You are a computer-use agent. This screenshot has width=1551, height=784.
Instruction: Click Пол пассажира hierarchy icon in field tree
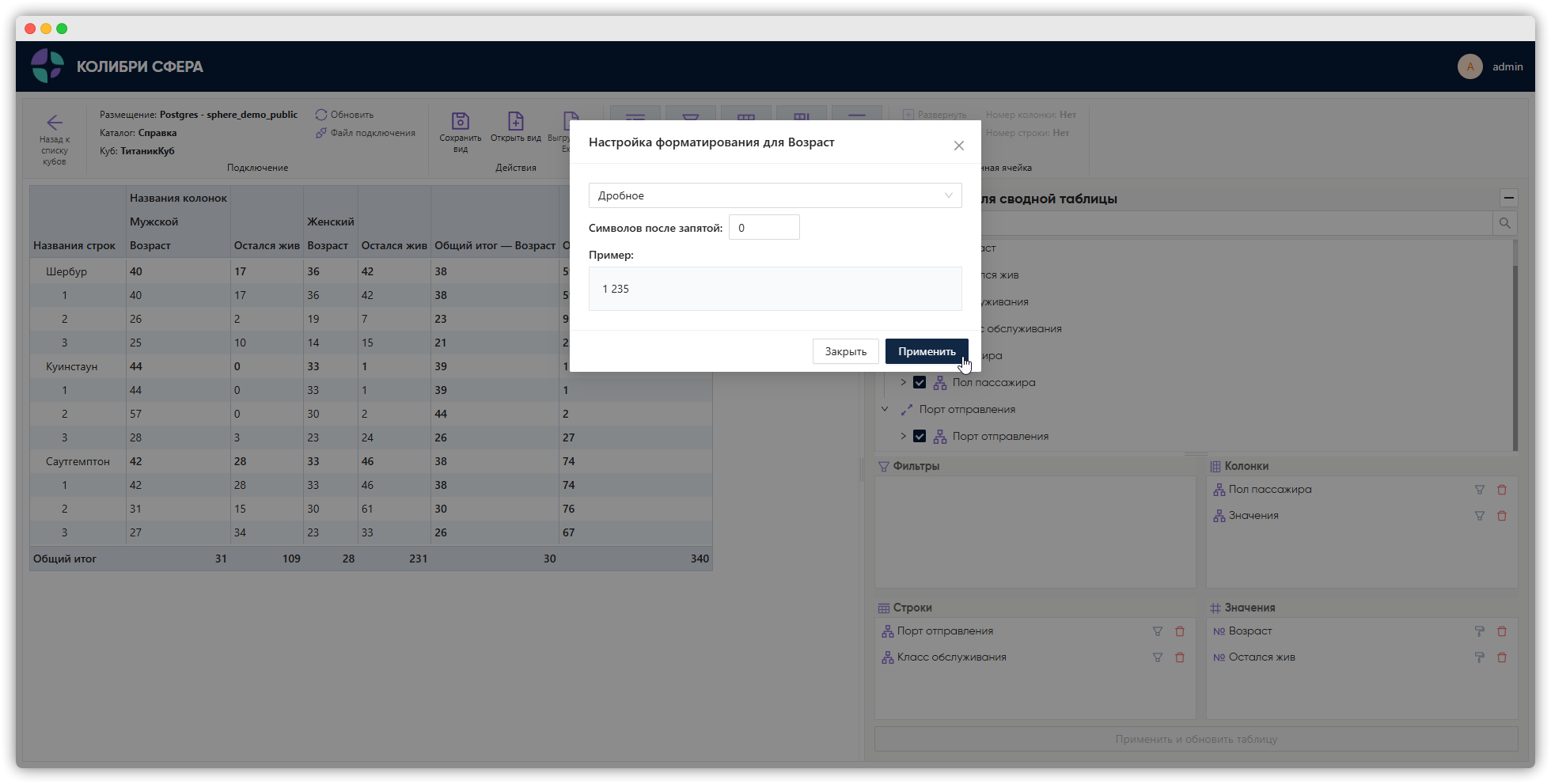pyautogui.click(x=940, y=383)
